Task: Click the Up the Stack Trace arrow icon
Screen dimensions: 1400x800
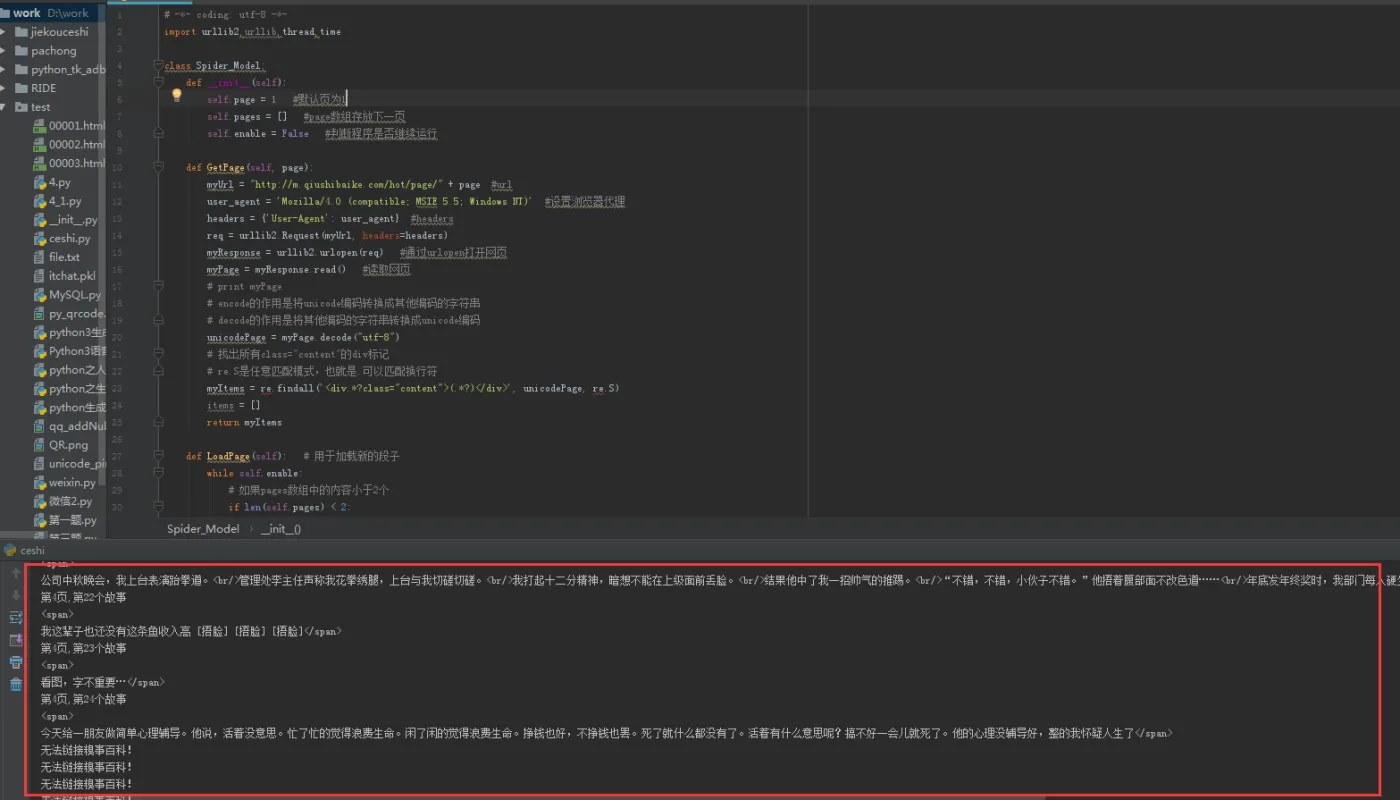Action: coord(16,574)
